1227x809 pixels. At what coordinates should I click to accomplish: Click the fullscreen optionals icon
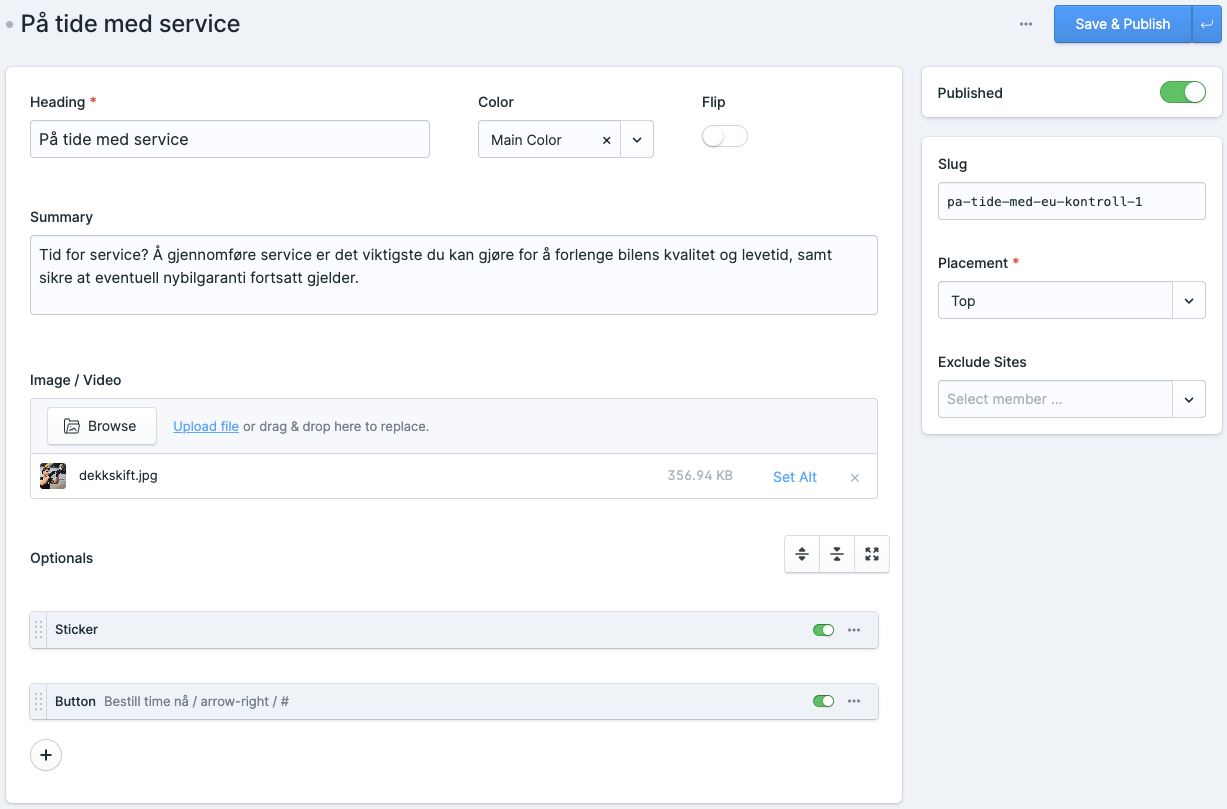872,554
